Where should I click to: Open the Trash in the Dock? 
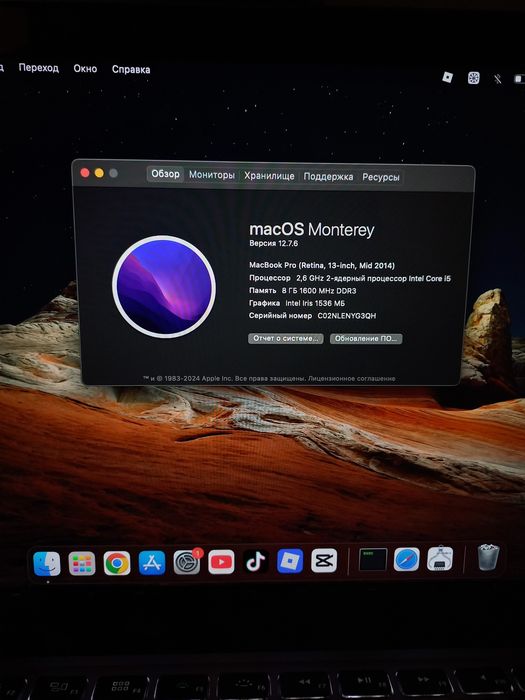coord(488,557)
